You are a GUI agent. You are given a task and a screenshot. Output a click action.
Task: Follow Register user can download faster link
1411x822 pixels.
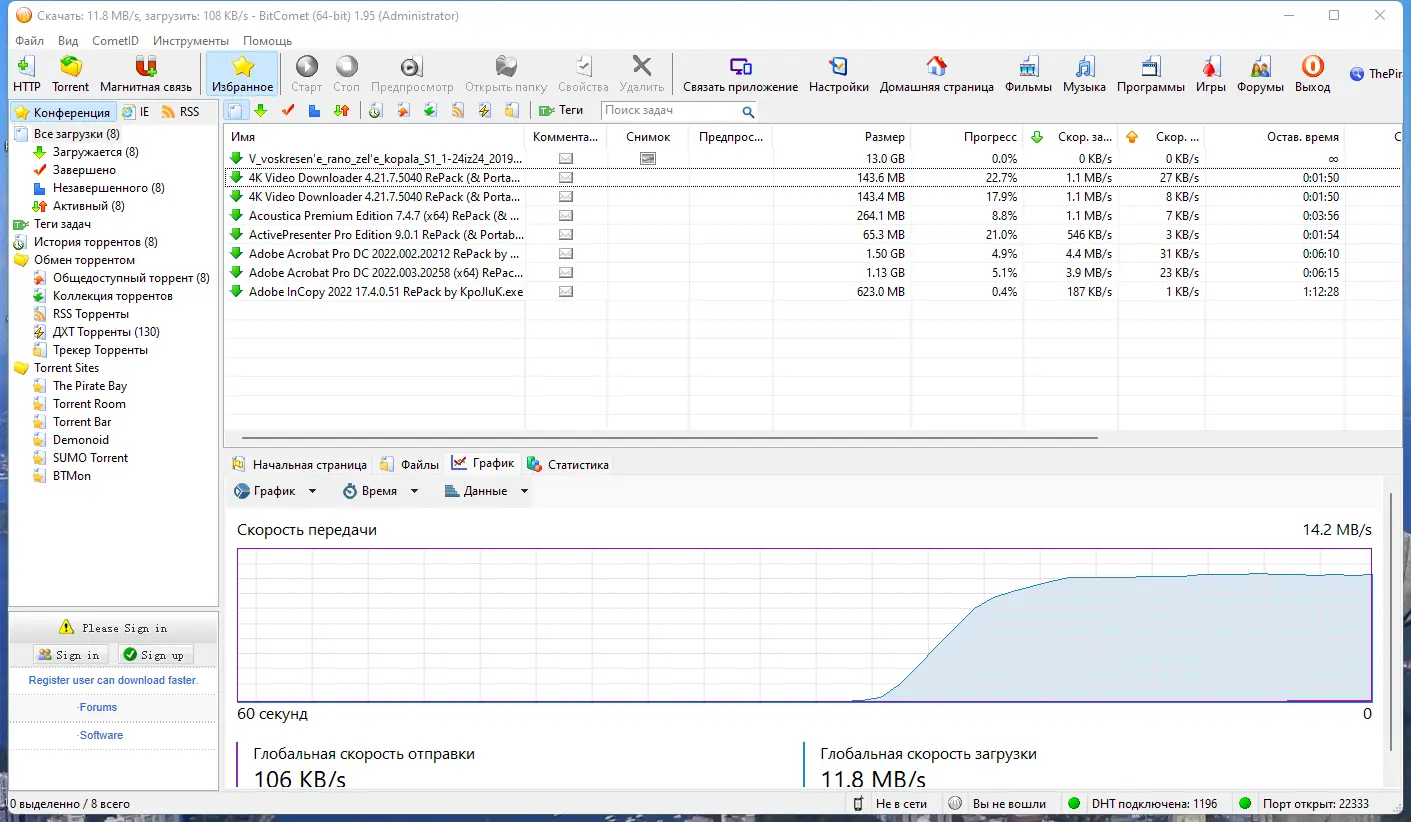tap(113, 680)
